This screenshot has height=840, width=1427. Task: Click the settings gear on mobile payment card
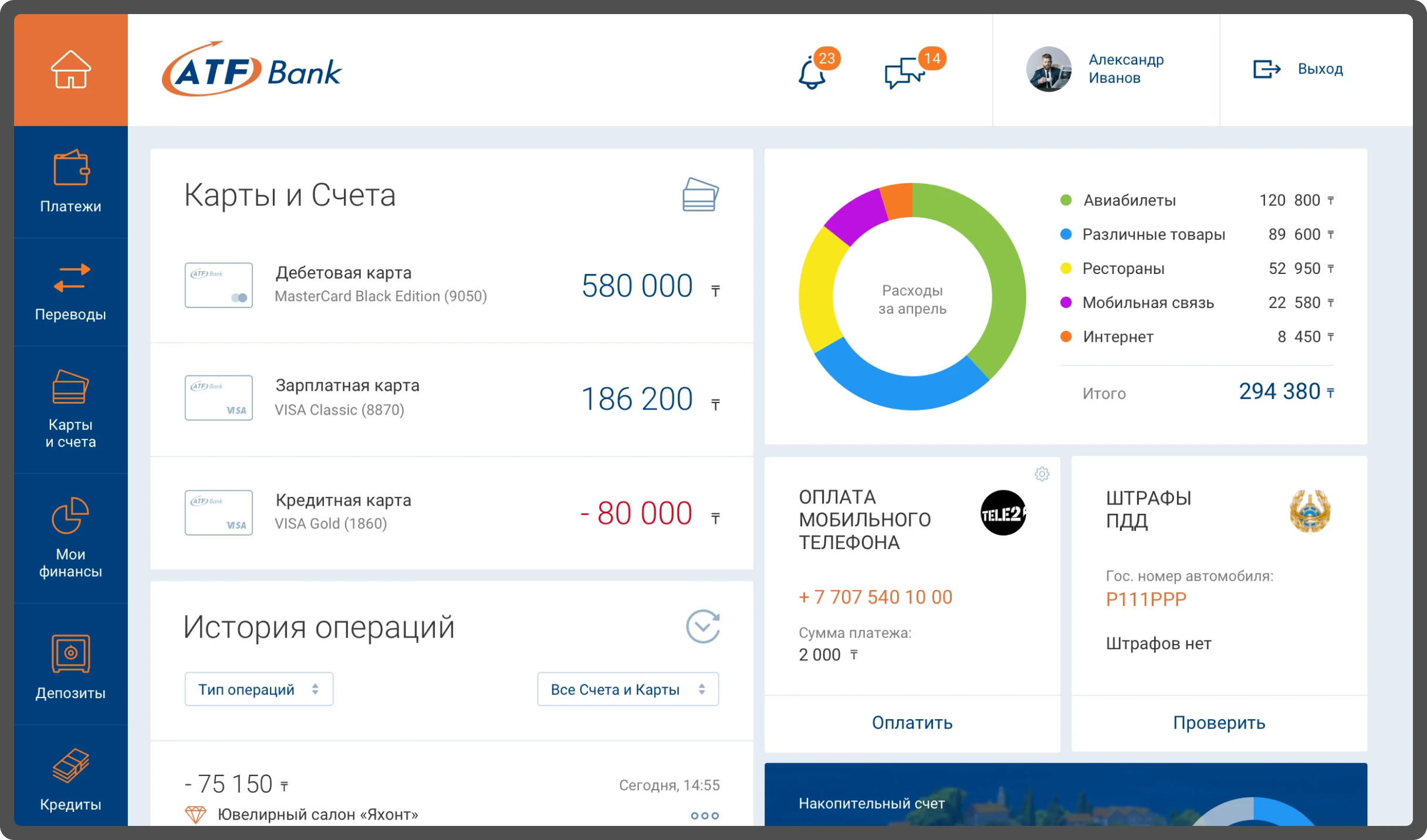(1041, 474)
